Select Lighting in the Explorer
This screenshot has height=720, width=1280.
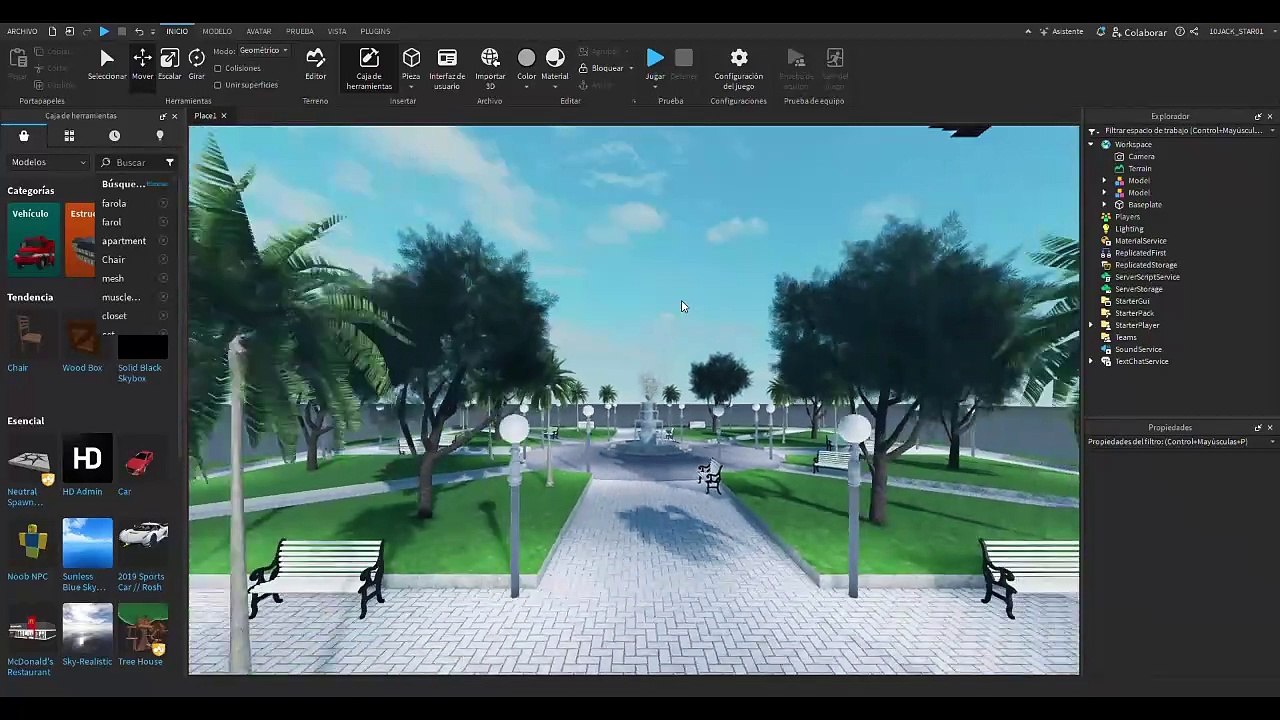(x=1129, y=229)
